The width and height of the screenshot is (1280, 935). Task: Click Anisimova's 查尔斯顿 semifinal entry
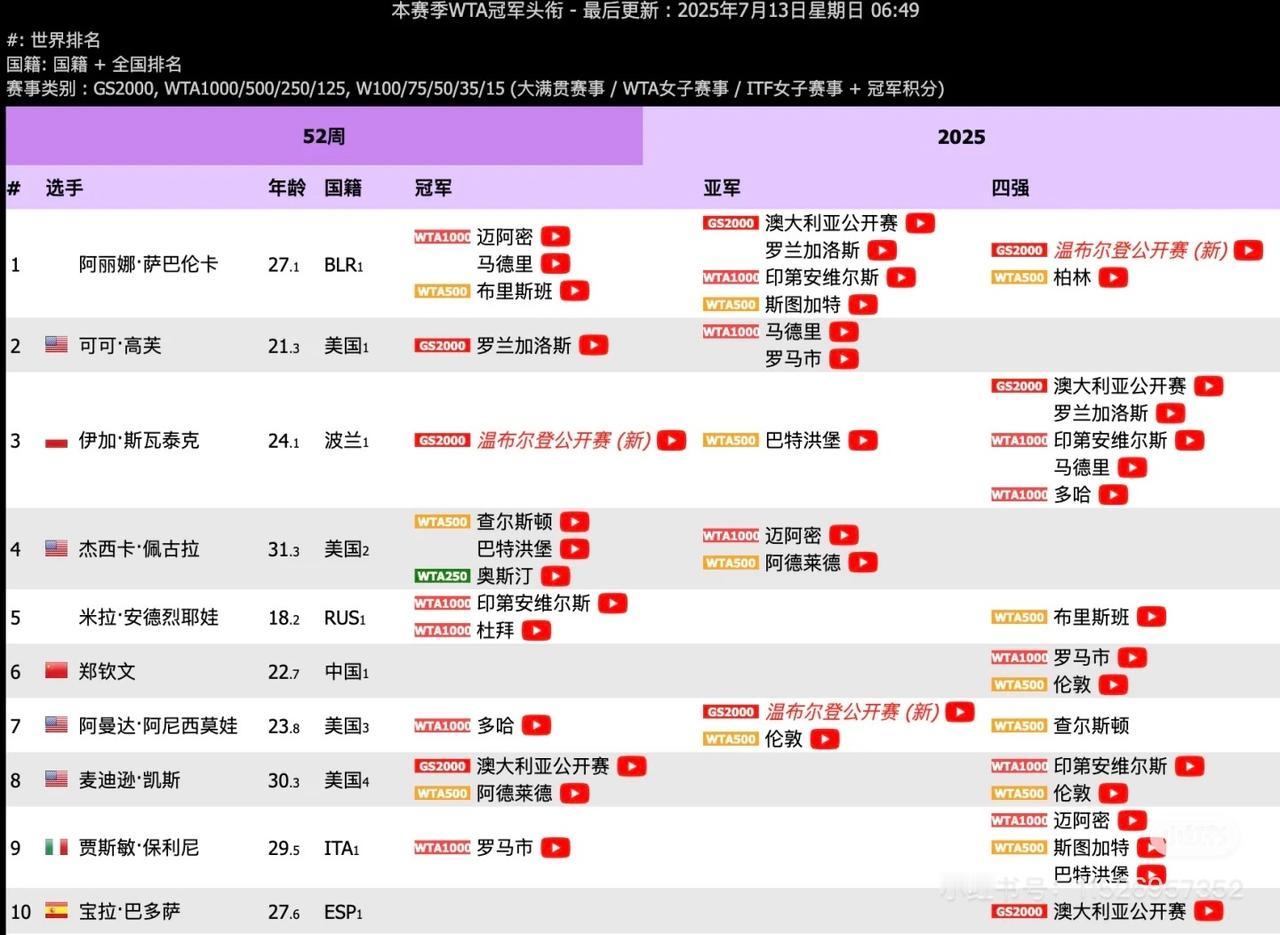(x=1091, y=725)
